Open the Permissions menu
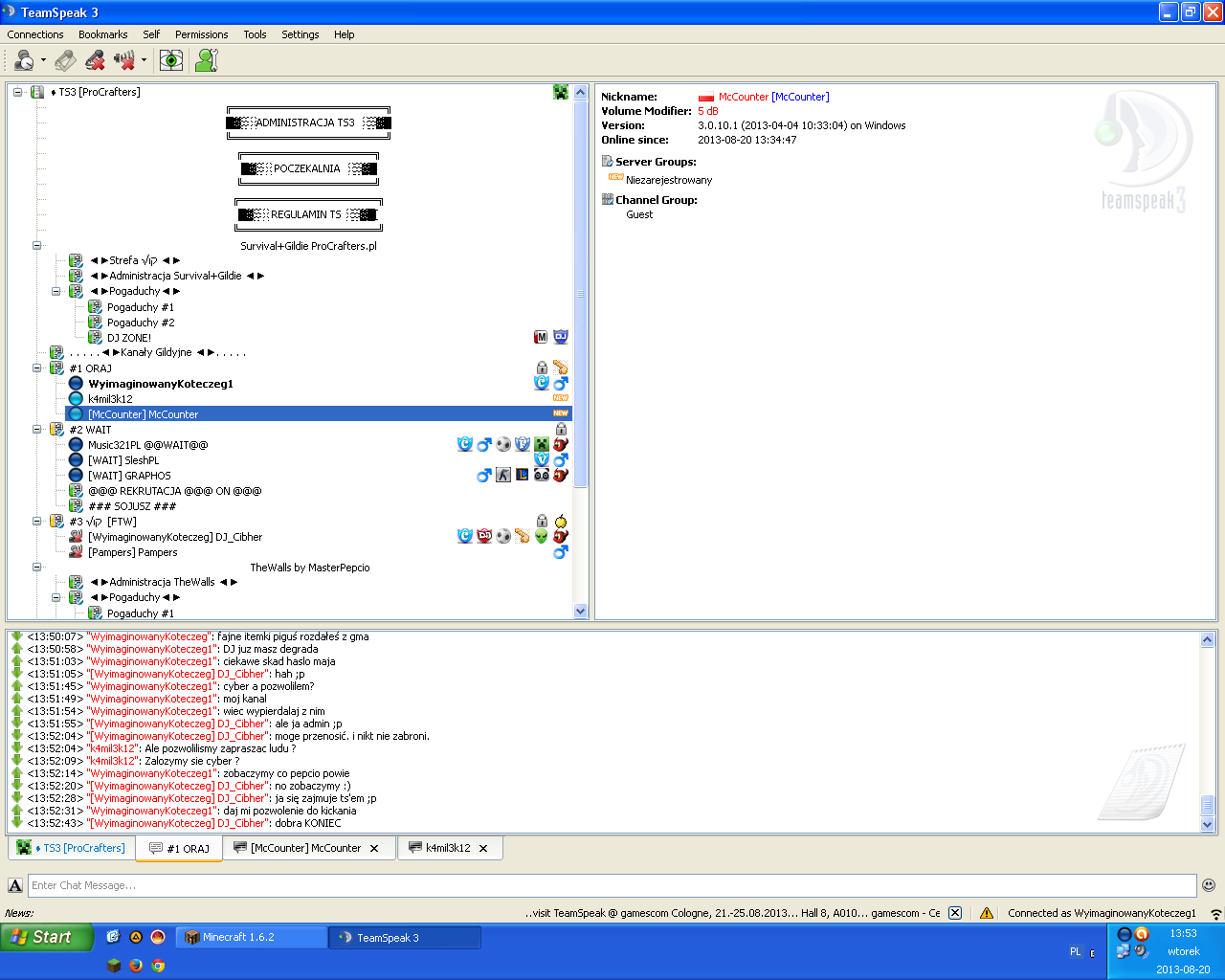The width and height of the screenshot is (1225, 980). [x=202, y=34]
